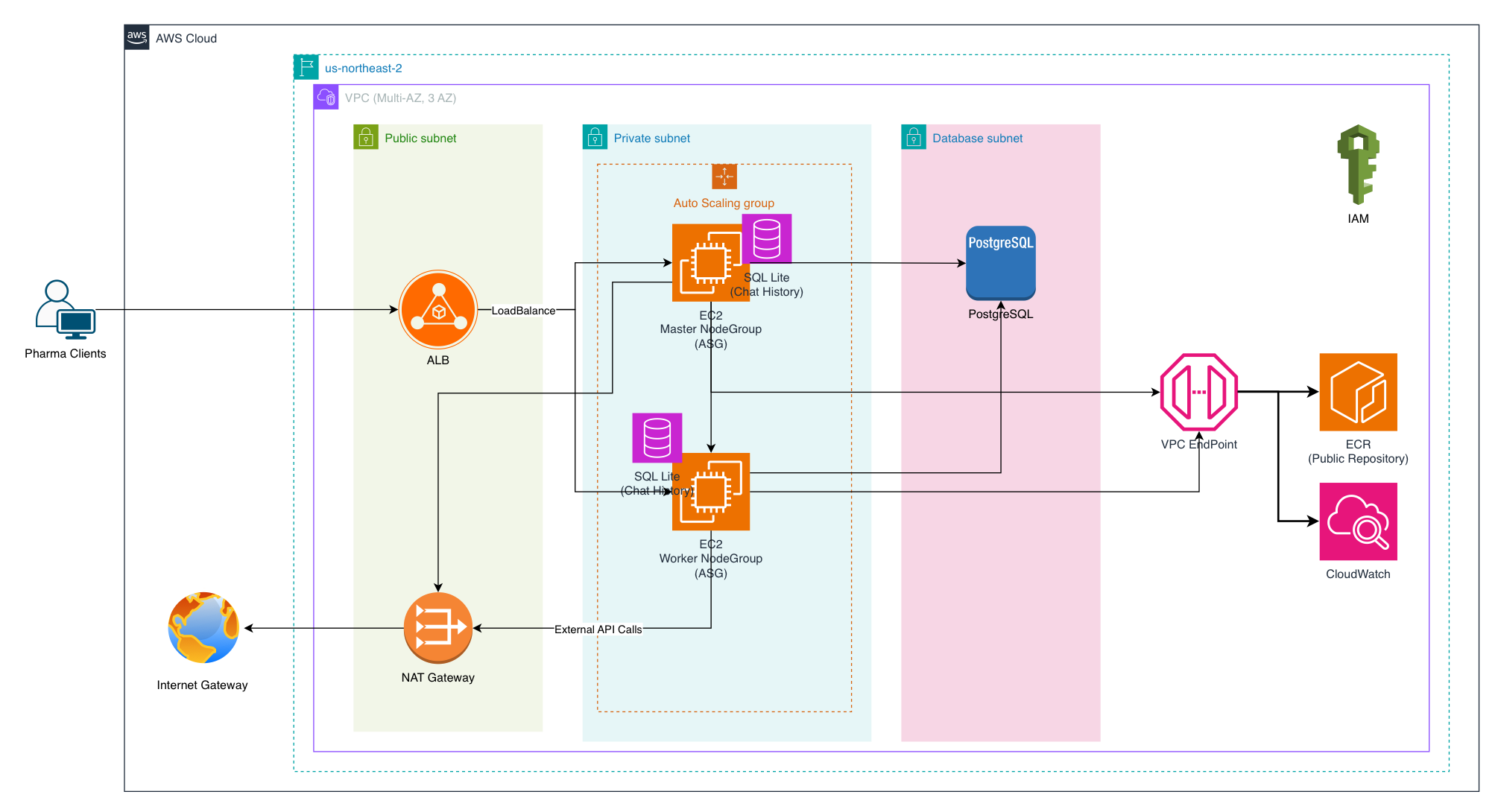1498x812 pixels.
Task: Select the Internet Gateway globe icon
Action: pos(203,628)
